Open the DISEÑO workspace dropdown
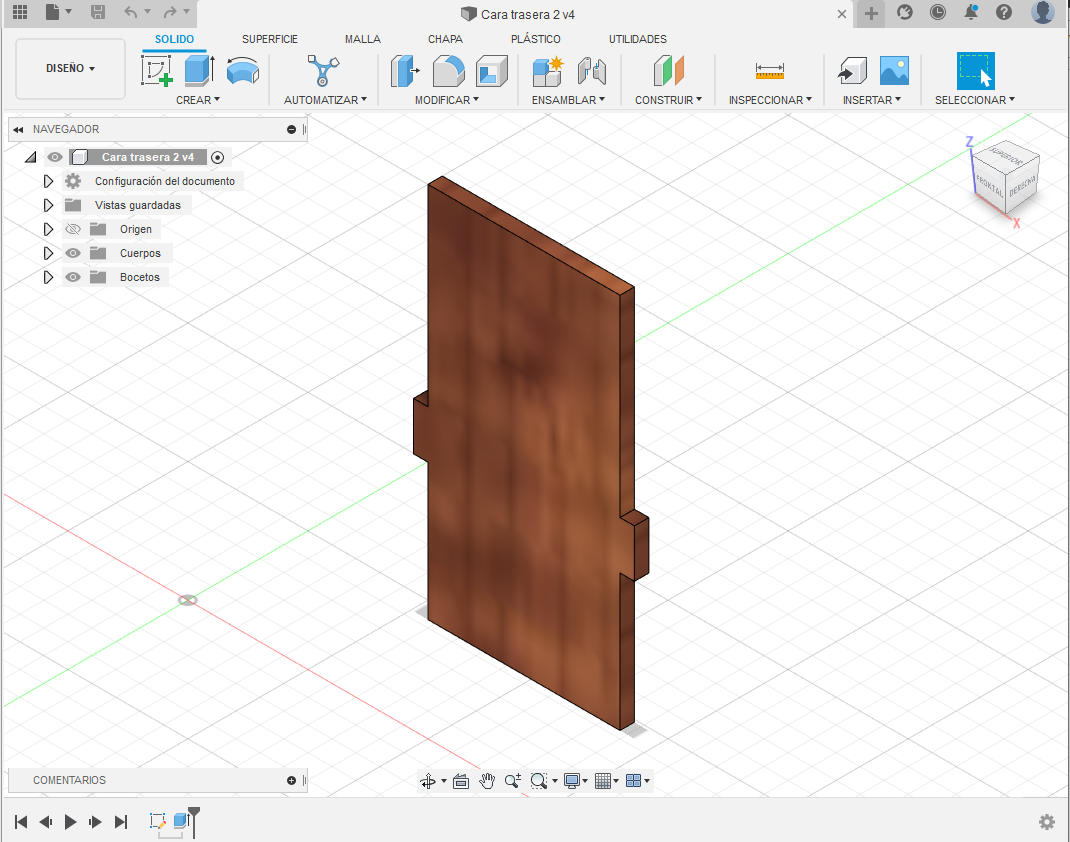This screenshot has width=1070, height=842. pos(71,69)
